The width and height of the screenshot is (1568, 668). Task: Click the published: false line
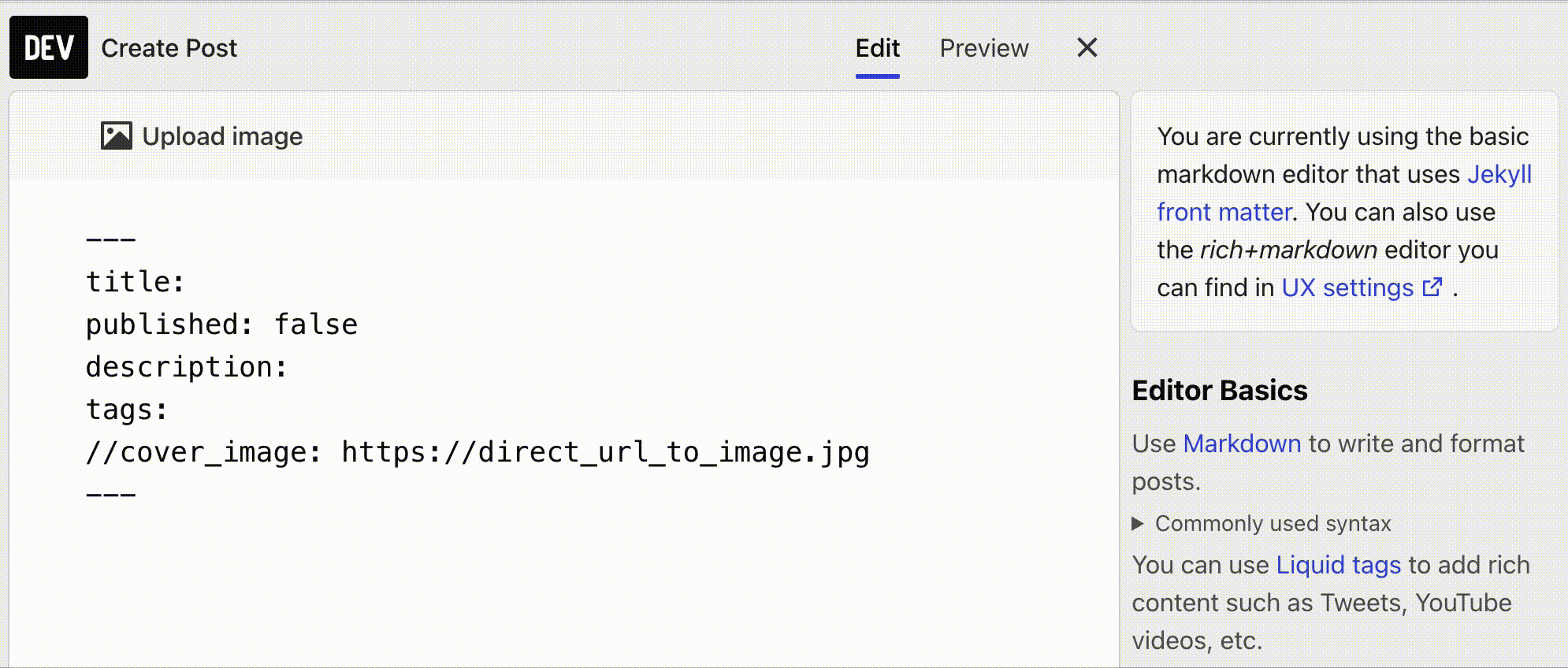221,324
